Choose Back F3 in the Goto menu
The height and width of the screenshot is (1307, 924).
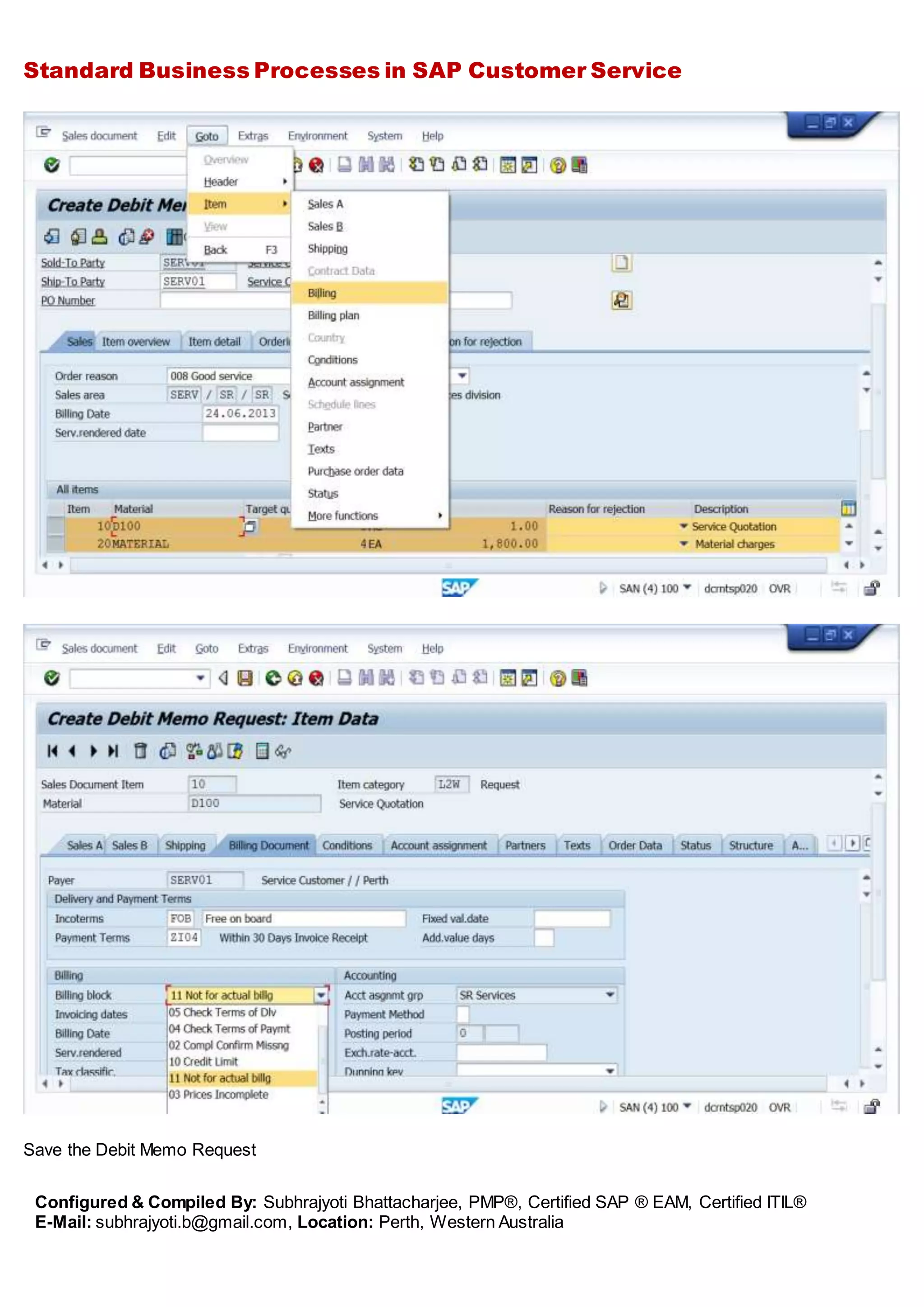(240, 250)
